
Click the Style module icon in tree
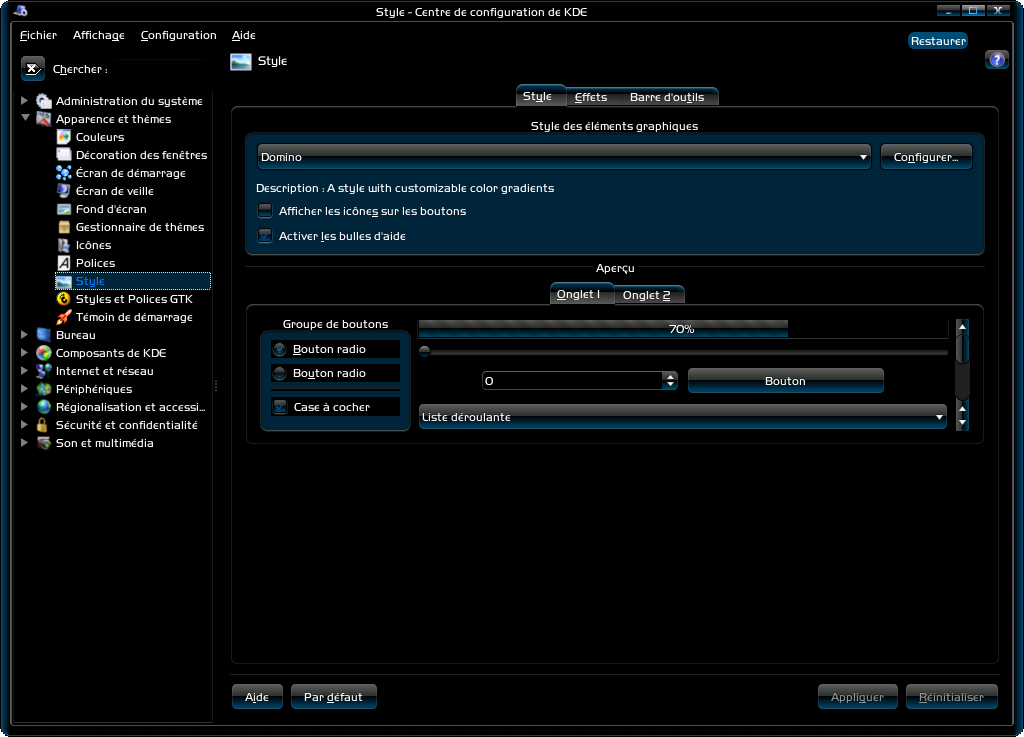click(63, 281)
